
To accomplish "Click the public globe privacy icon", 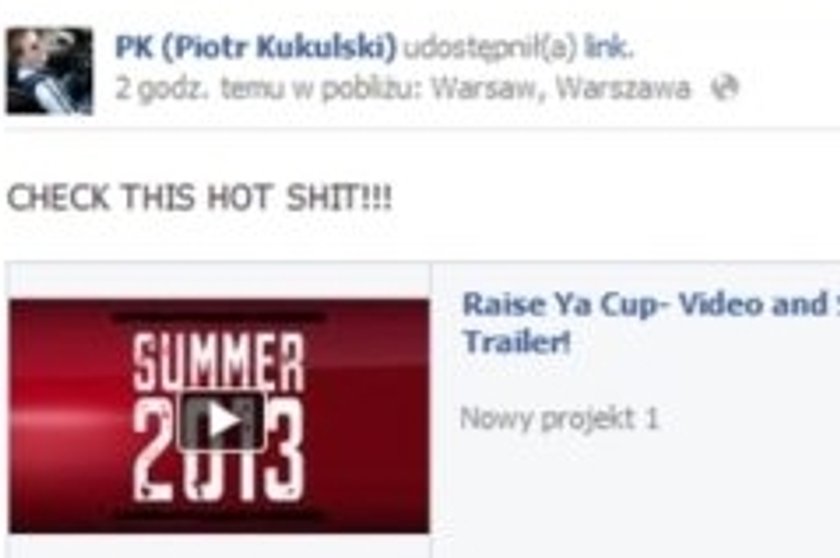I will click(x=724, y=88).
